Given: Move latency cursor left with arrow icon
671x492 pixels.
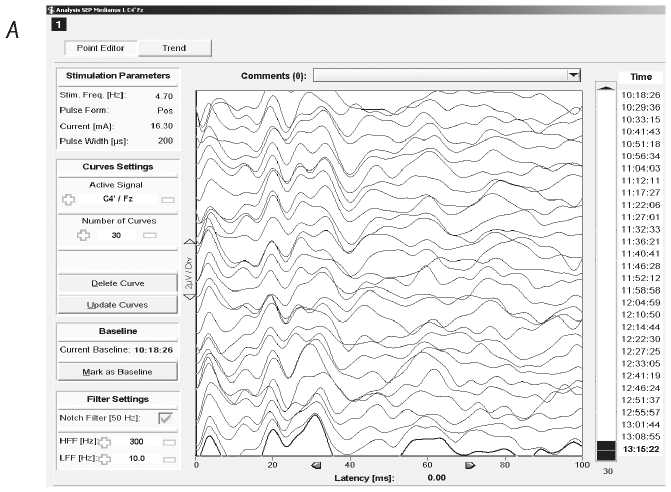Looking at the screenshot, I should 316,465.
